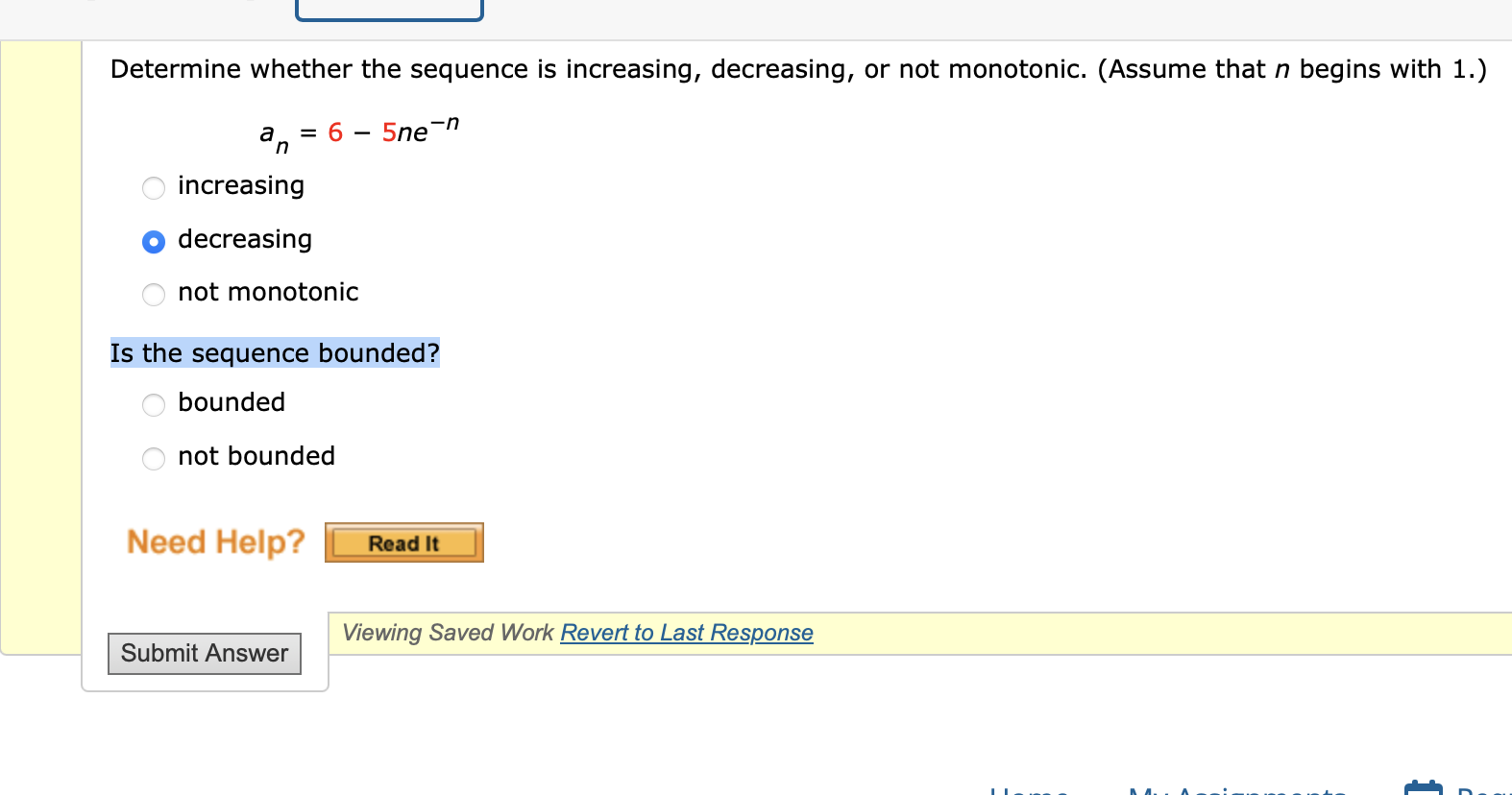
Task: Open the My Assignments footer link
Action: (1238, 790)
